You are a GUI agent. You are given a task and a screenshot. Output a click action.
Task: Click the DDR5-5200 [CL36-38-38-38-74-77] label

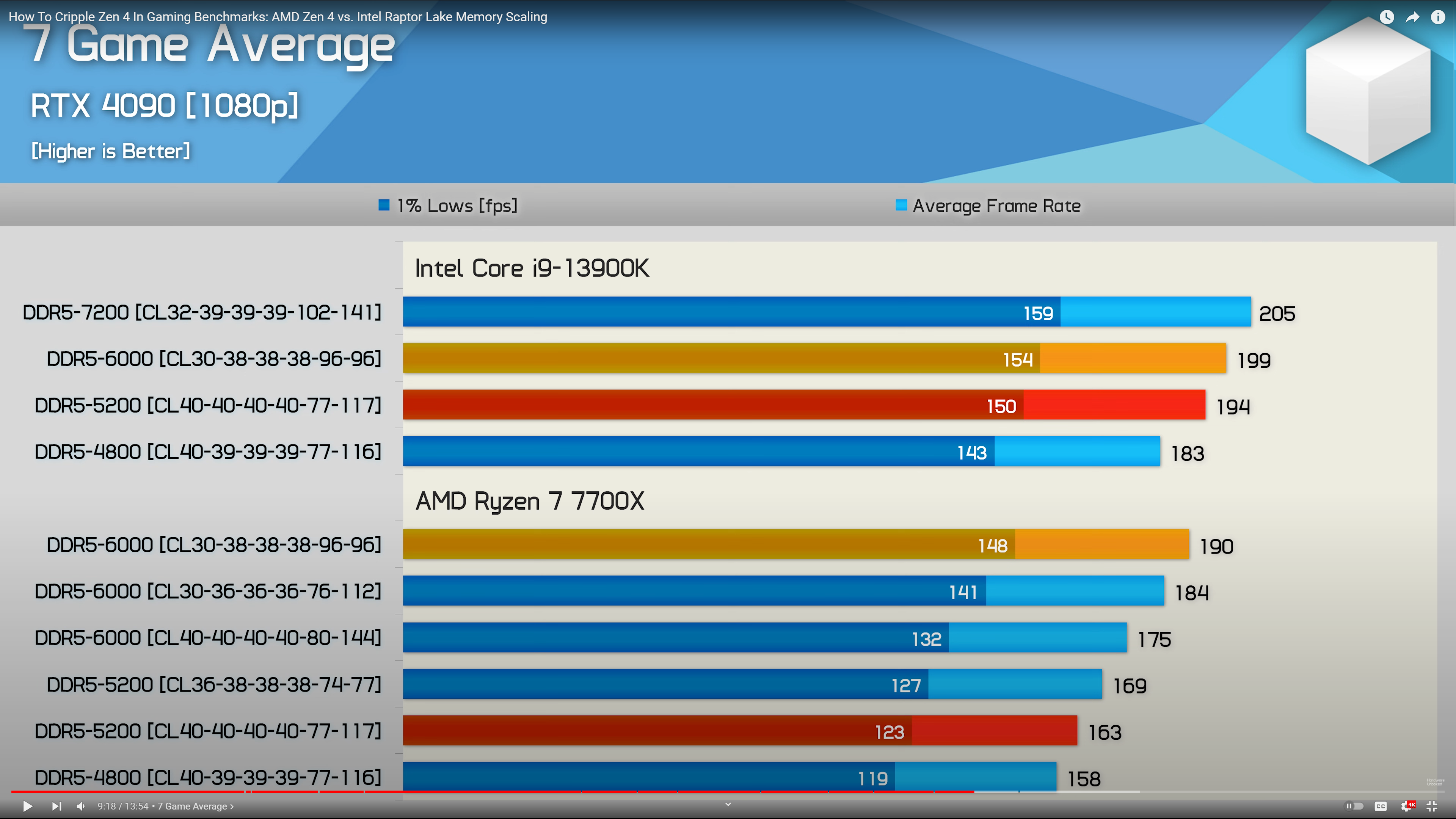point(213,684)
